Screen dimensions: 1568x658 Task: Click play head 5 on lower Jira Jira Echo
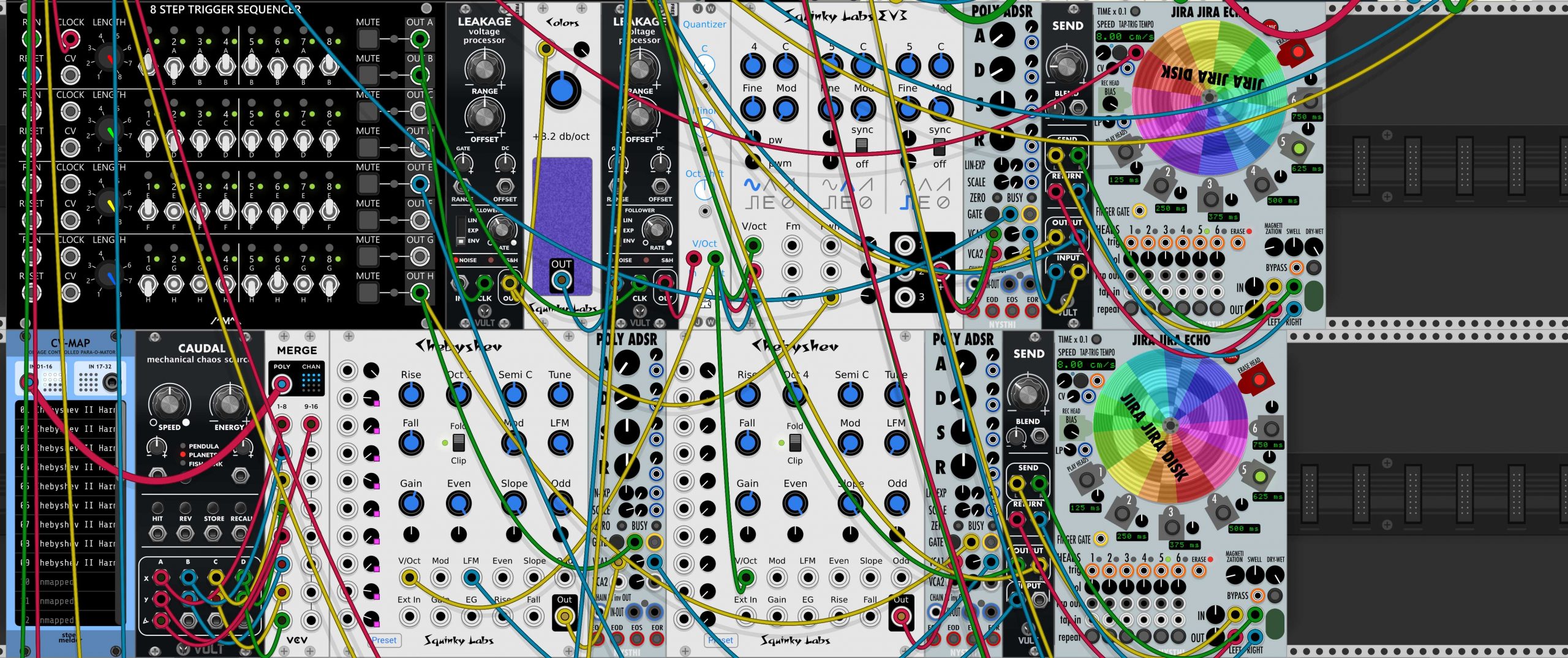pos(1259,477)
